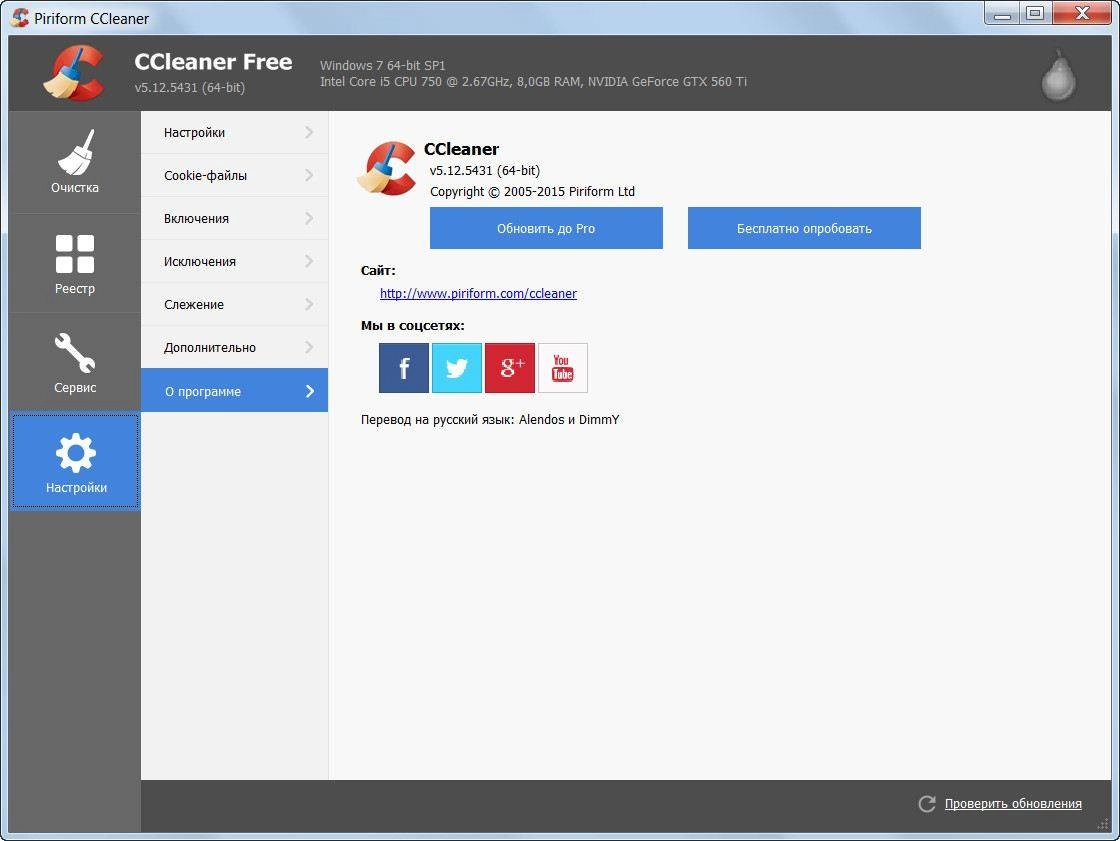This screenshot has width=1120, height=841.
Task: Click the window resize grip corner
Action: coord(1104,825)
